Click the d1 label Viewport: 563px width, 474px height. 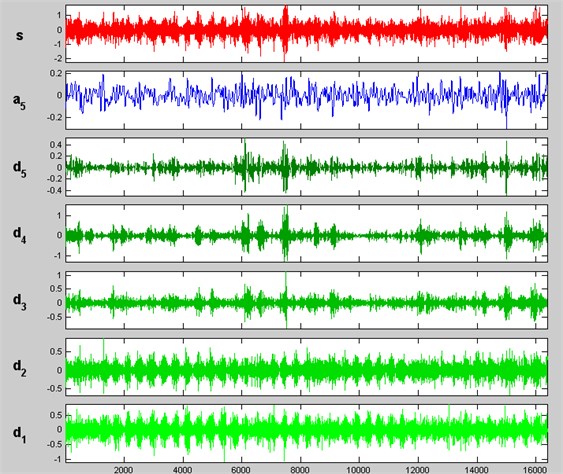click(x=19, y=434)
